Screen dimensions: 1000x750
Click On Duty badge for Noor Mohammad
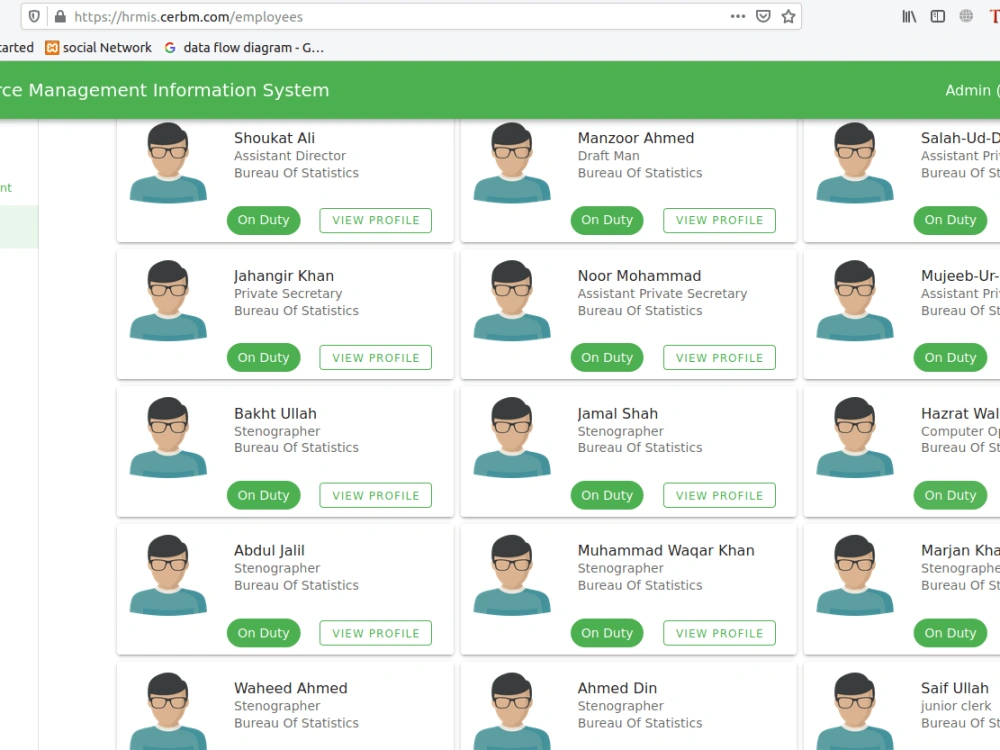tap(607, 358)
